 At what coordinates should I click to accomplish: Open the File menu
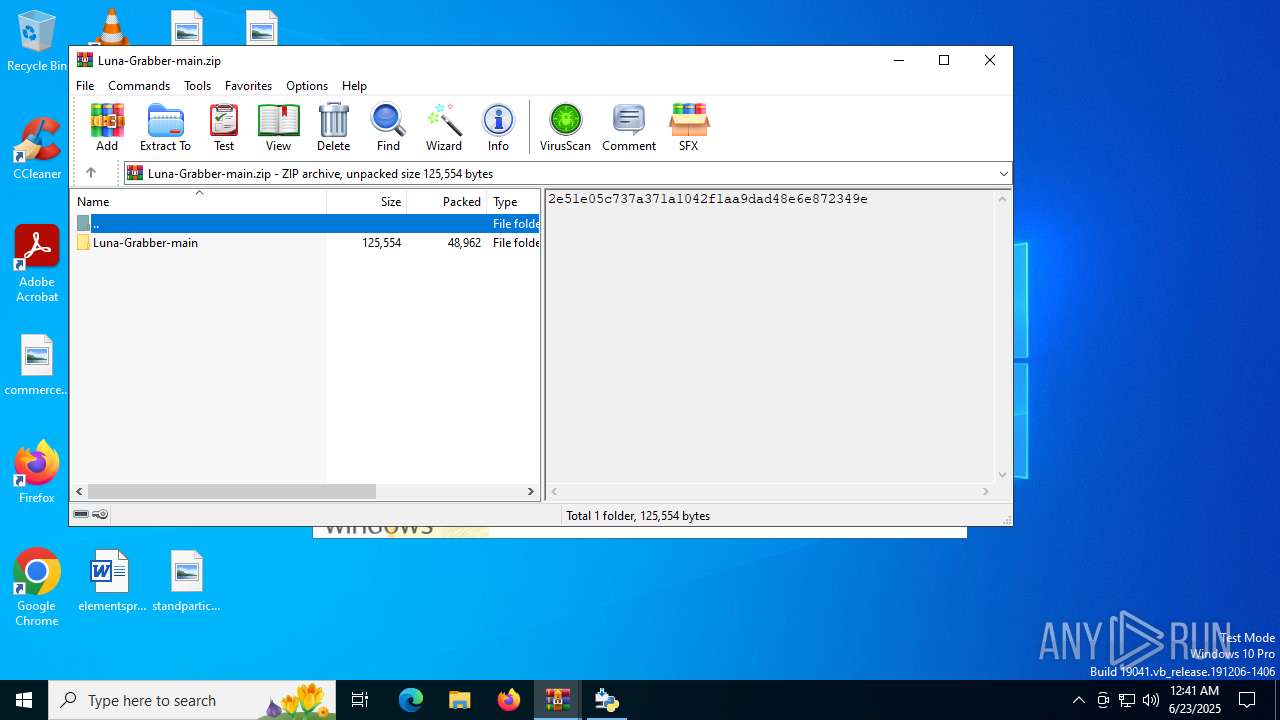(85, 86)
